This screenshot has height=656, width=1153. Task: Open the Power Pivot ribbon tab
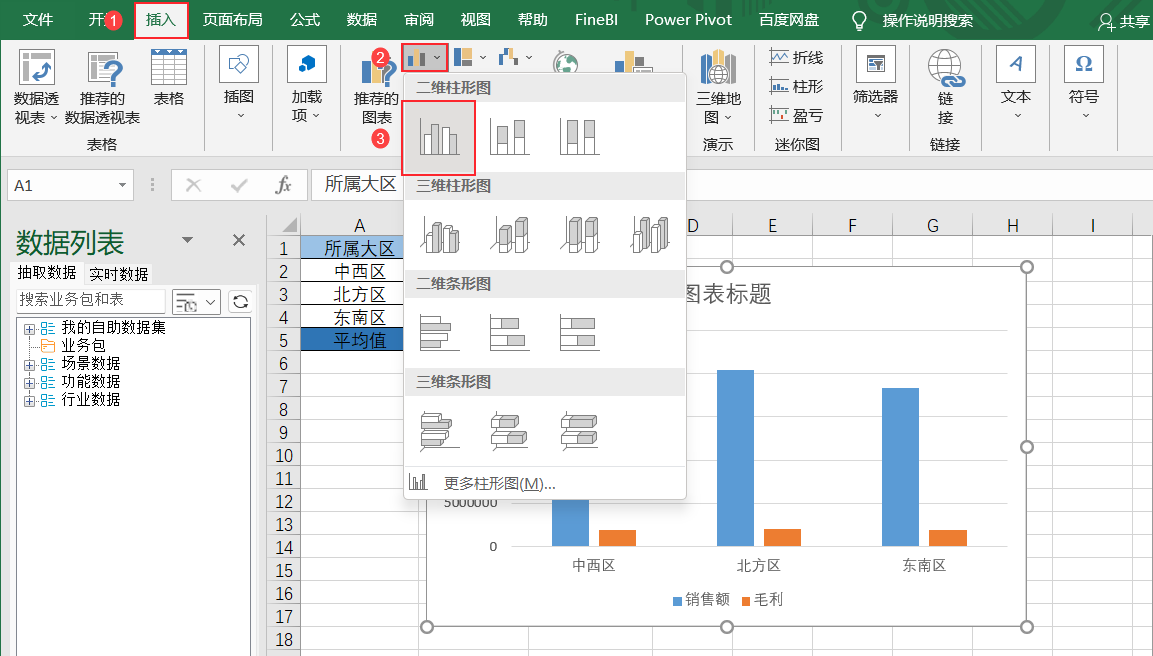(x=688, y=20)
